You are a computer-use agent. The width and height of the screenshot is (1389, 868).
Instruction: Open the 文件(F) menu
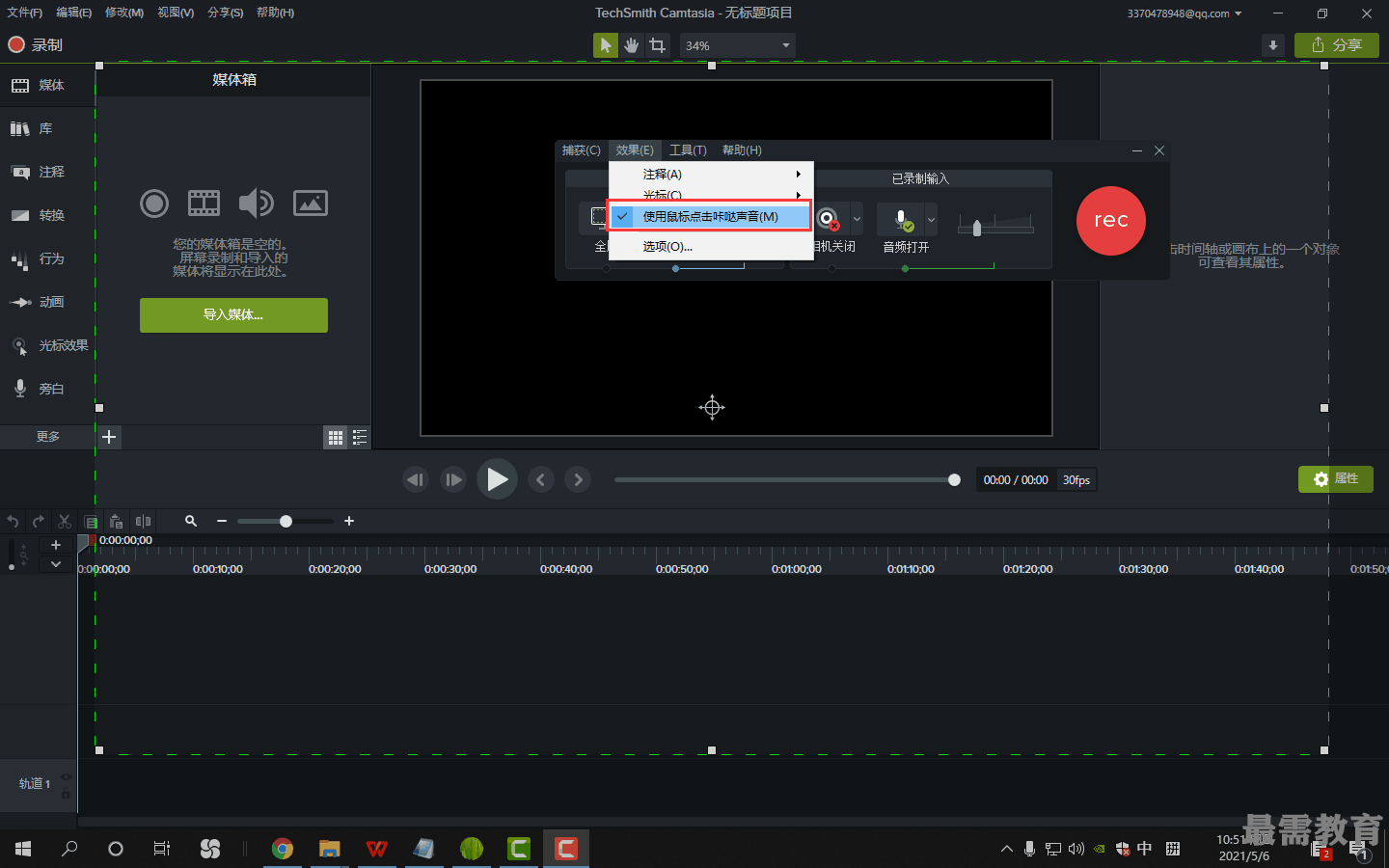coord(25,13)
